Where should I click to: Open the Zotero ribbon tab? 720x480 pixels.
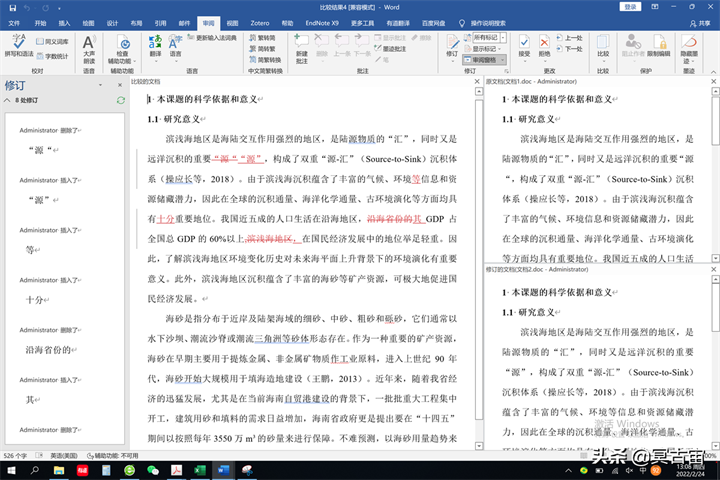(260, 21)
